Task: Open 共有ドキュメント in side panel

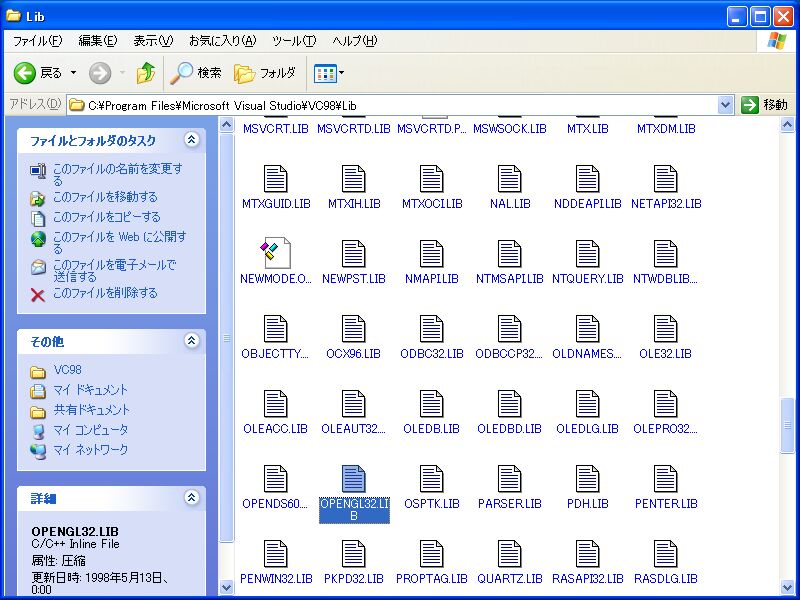Action: click(x=92, y=410)
